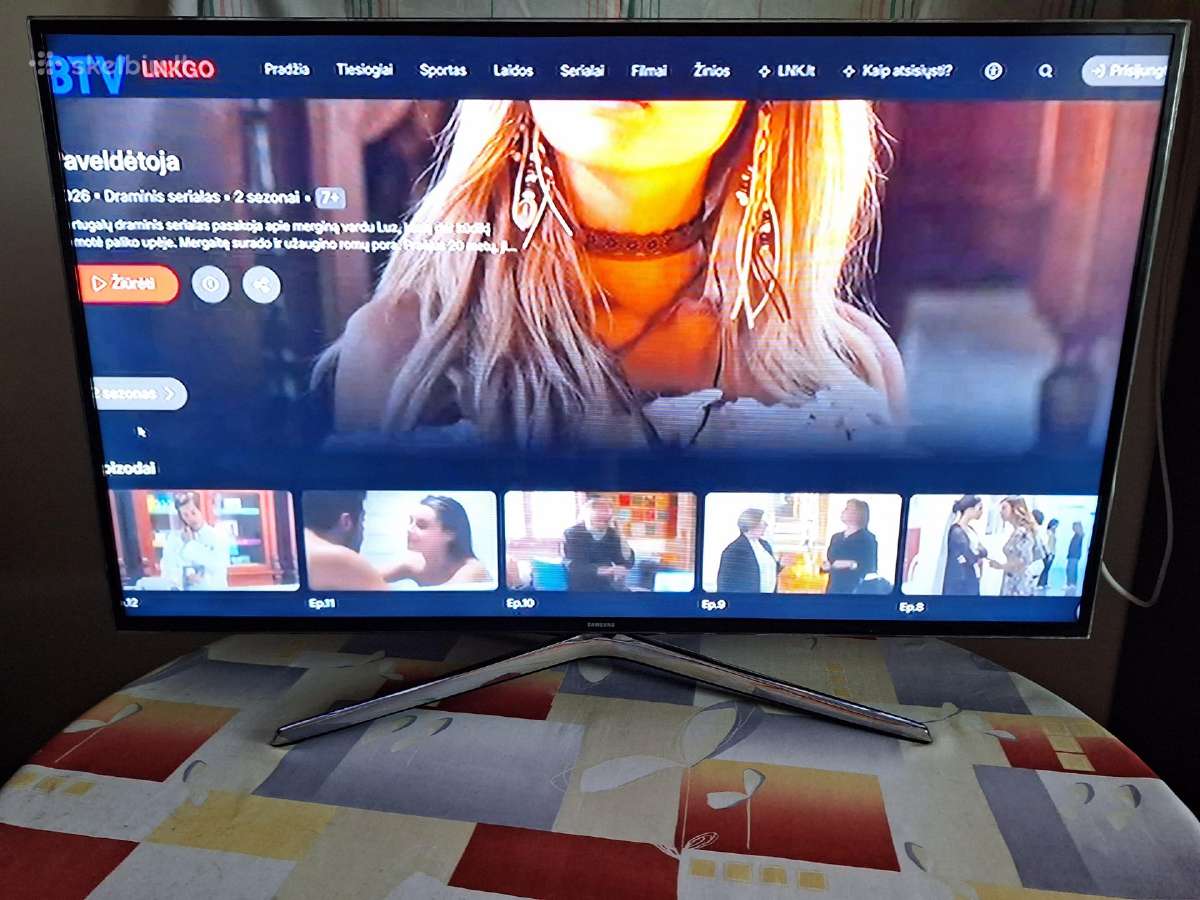The height and width of the screenshot is (900, 1200).
Task: Expand the sezonas selector chevron
Action: (x=170, y=394)
